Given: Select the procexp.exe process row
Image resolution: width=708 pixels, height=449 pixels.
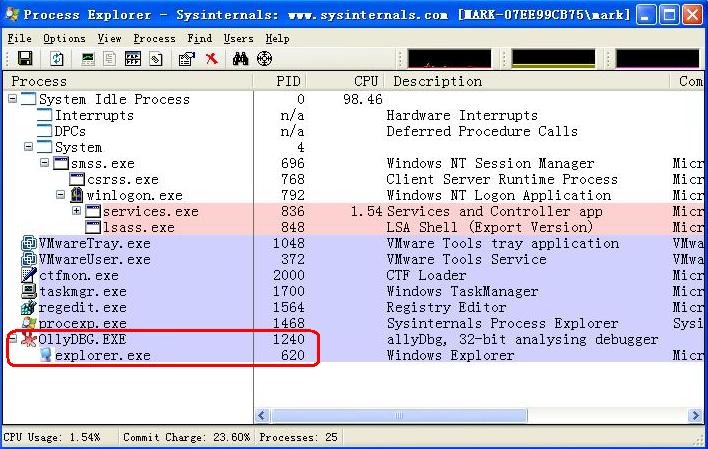Looking at the screenshot, I should (x=354, y=323).
